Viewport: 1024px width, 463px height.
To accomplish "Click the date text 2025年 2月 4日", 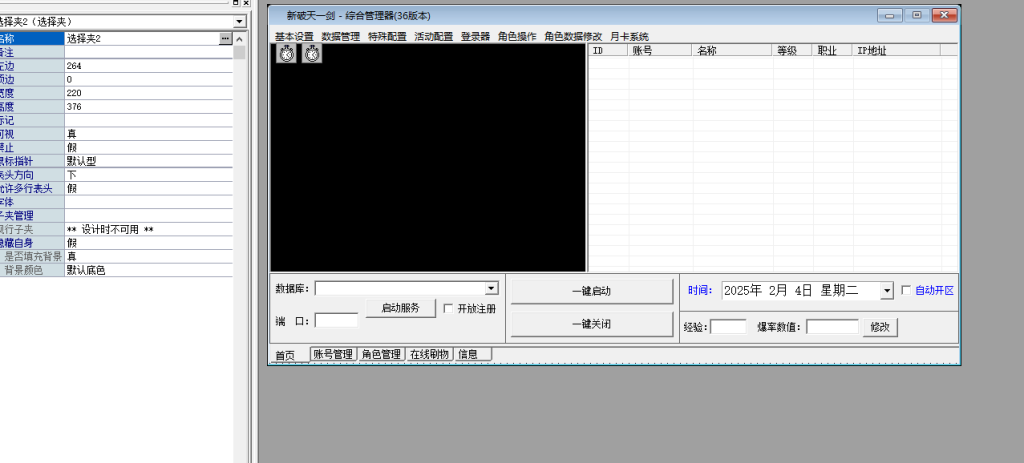I will [767, 291].
